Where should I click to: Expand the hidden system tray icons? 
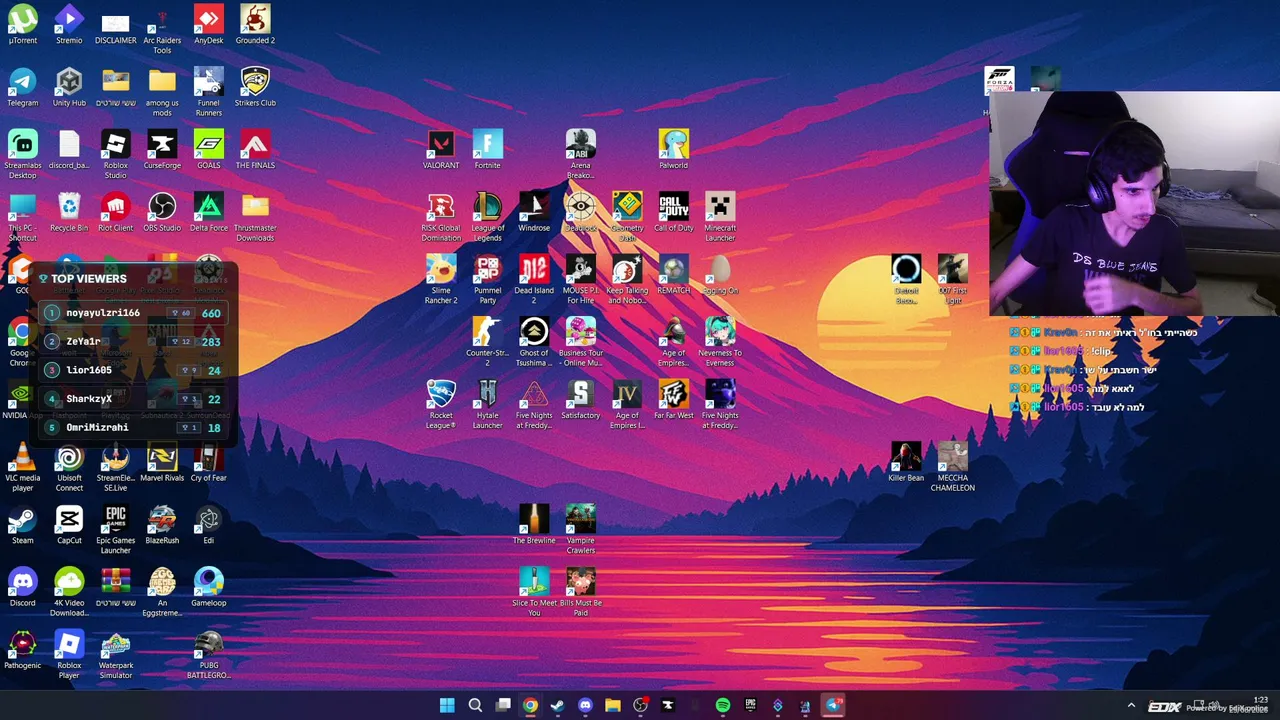click(x=1131, y=706)
